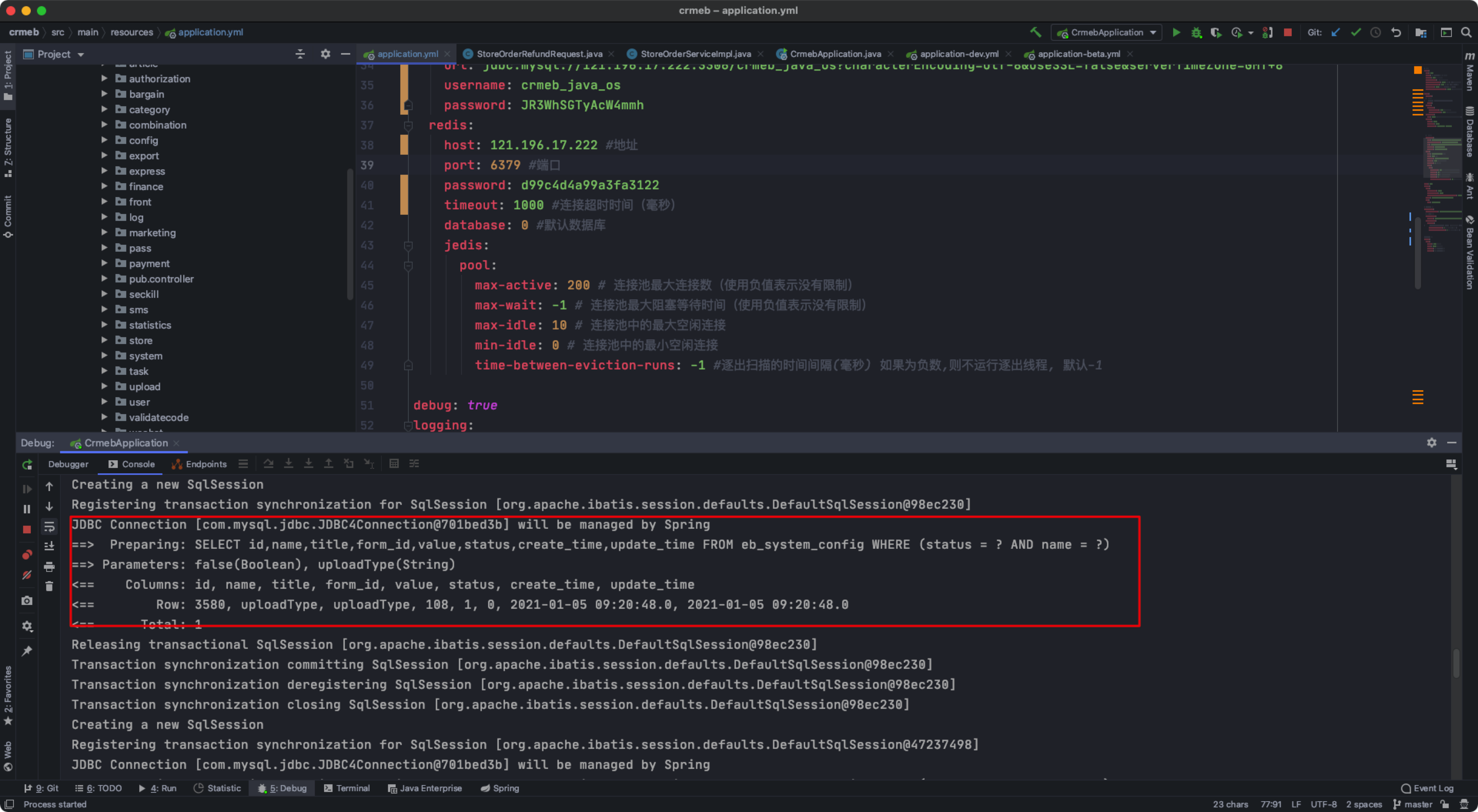Start a Debug session with the bug icon
This screenshot has width=1478, height=812.
click(x=1196, y=32)
